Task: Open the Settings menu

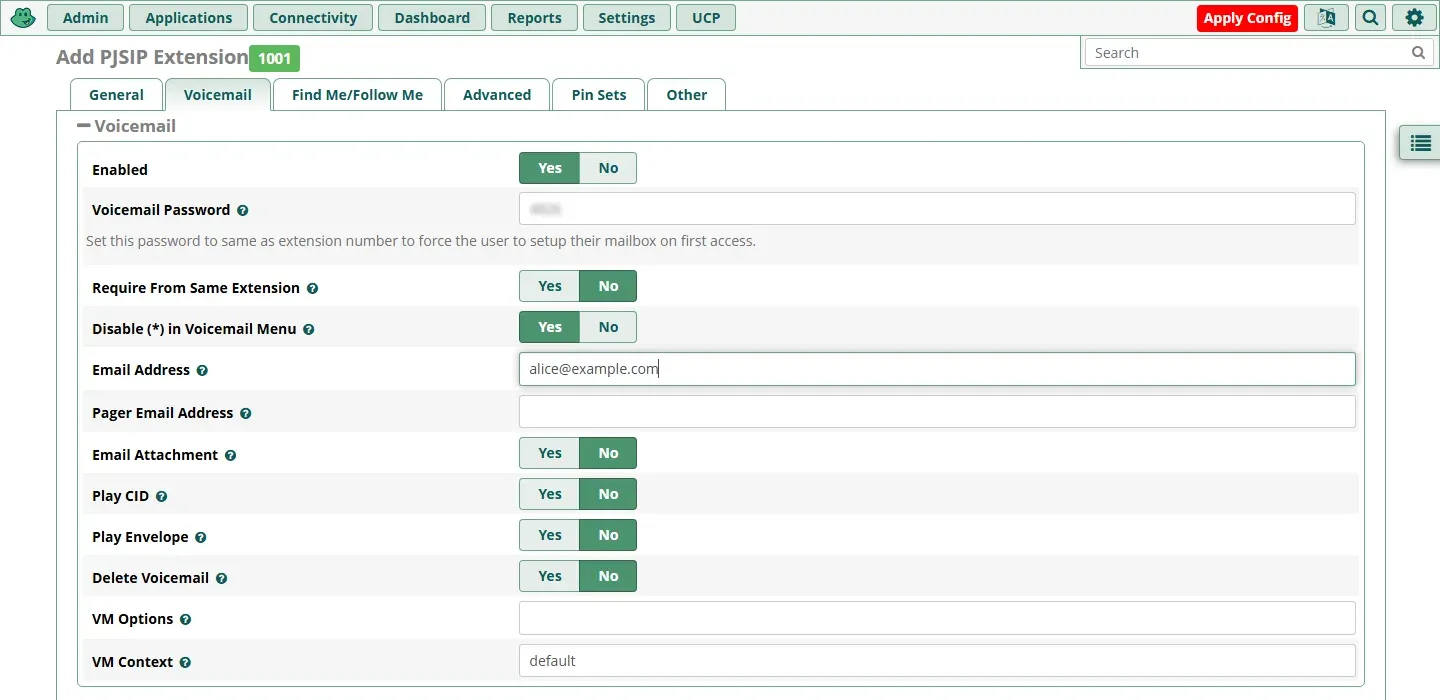Action: click(x=626, y=18)
